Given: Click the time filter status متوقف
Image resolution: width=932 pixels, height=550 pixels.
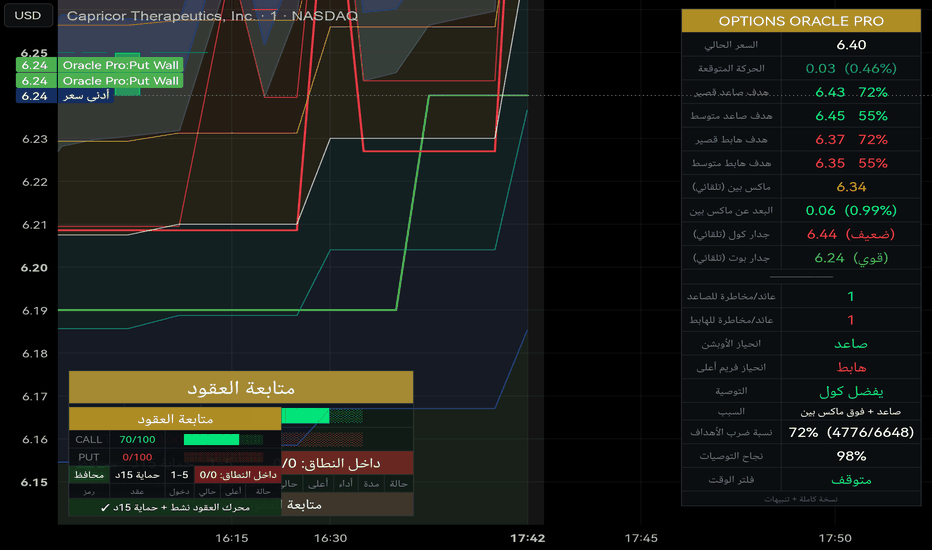Looking at the screenshot, I should coord(851,480).
